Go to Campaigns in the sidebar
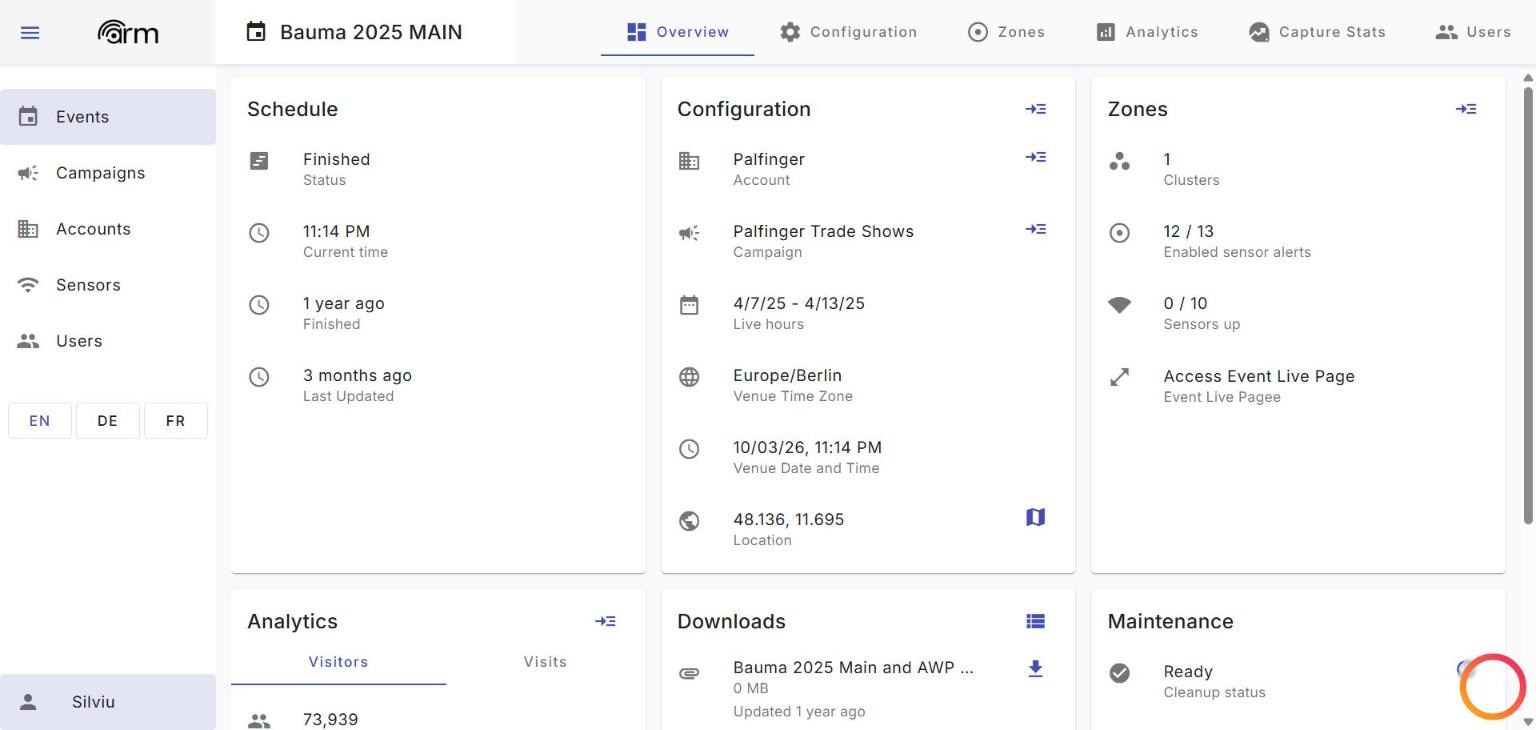This screenshot has height=730, width=1536. pyautogui.click(x=108, y=173)
